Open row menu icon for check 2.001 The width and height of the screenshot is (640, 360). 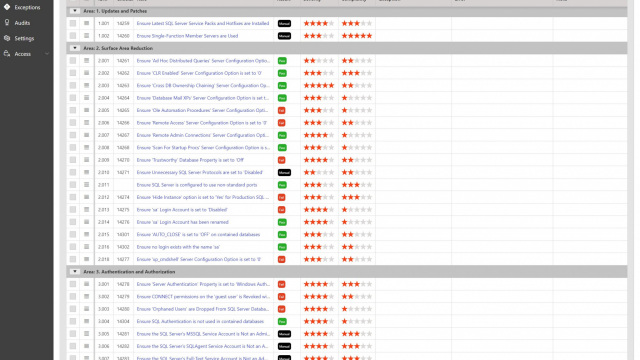(87, 60)
